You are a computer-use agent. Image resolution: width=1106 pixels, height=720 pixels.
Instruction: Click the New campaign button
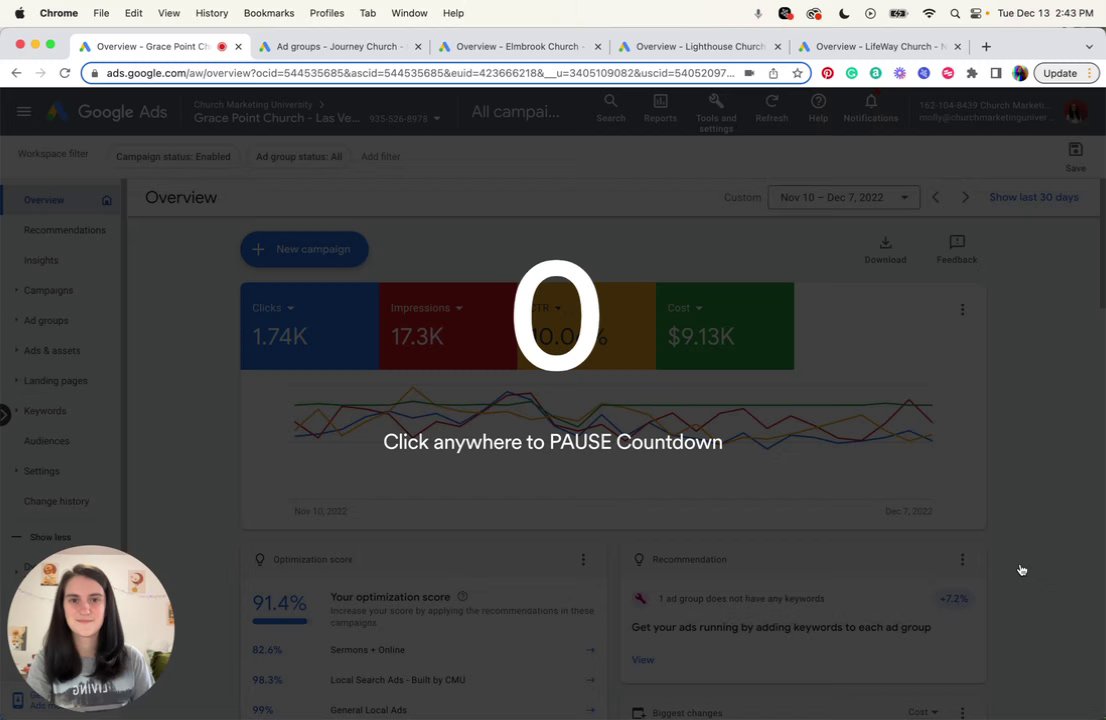305,249
